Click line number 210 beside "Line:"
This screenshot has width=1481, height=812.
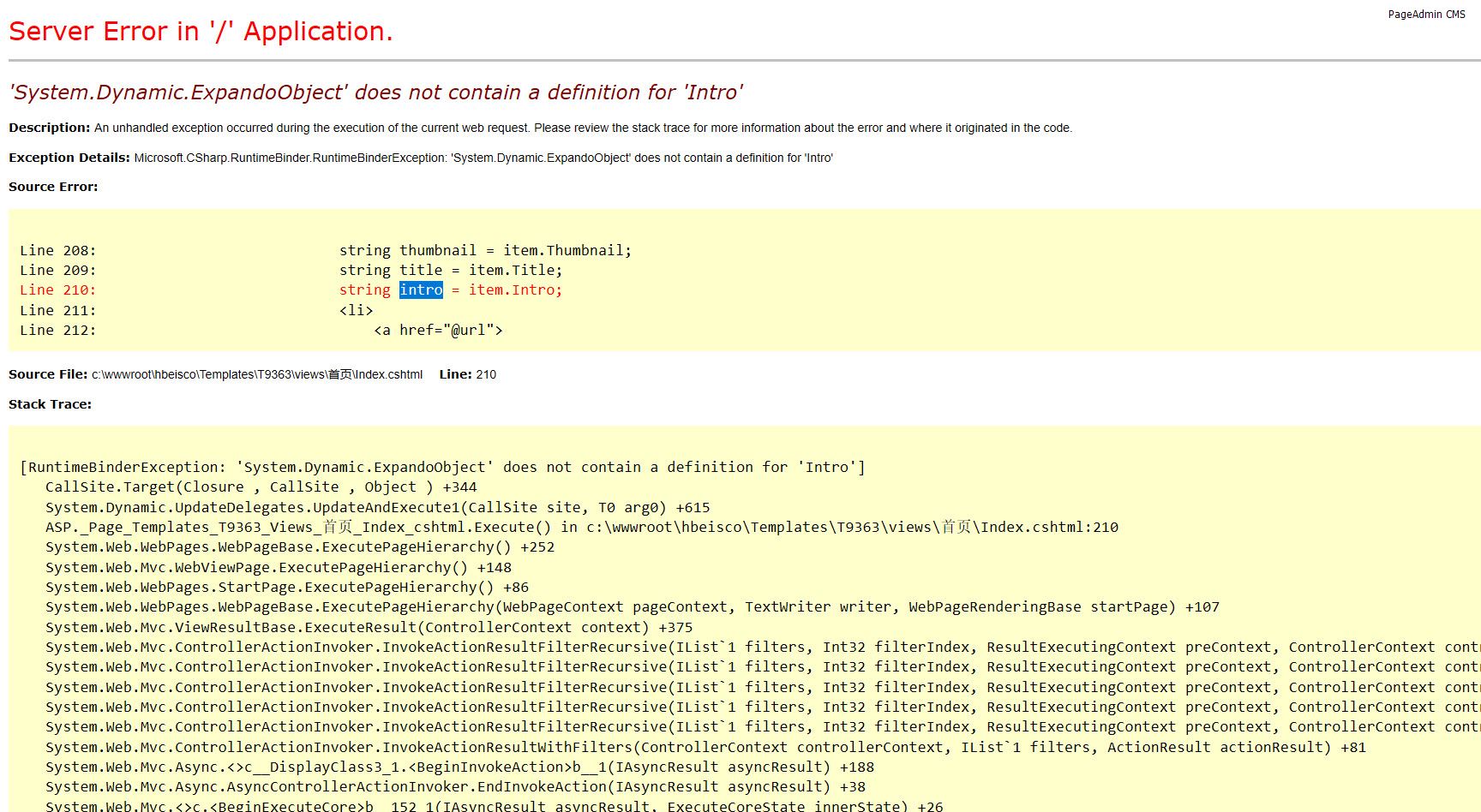click(486, 374)
